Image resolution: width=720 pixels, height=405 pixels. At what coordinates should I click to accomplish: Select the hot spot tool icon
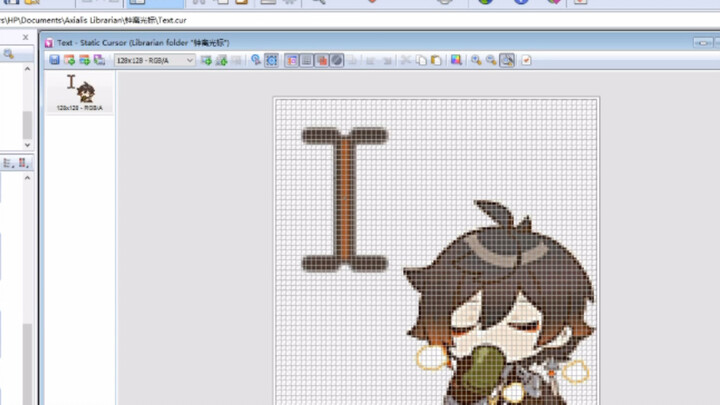[271, 60]
